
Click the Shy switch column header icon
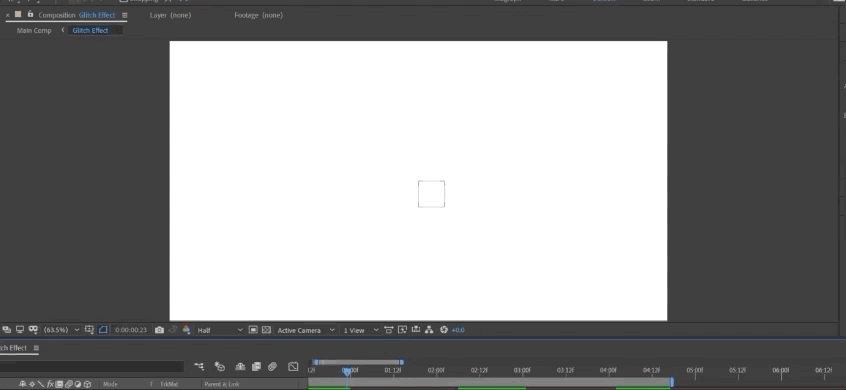coord(23,385)
